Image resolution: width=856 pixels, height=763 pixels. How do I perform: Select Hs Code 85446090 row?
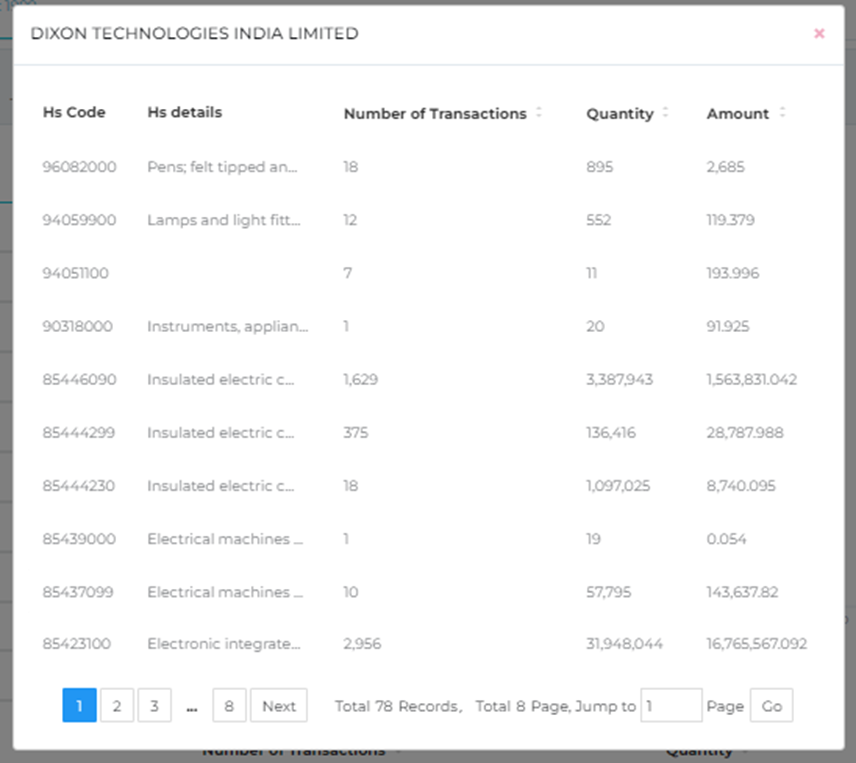click(79, 380)
